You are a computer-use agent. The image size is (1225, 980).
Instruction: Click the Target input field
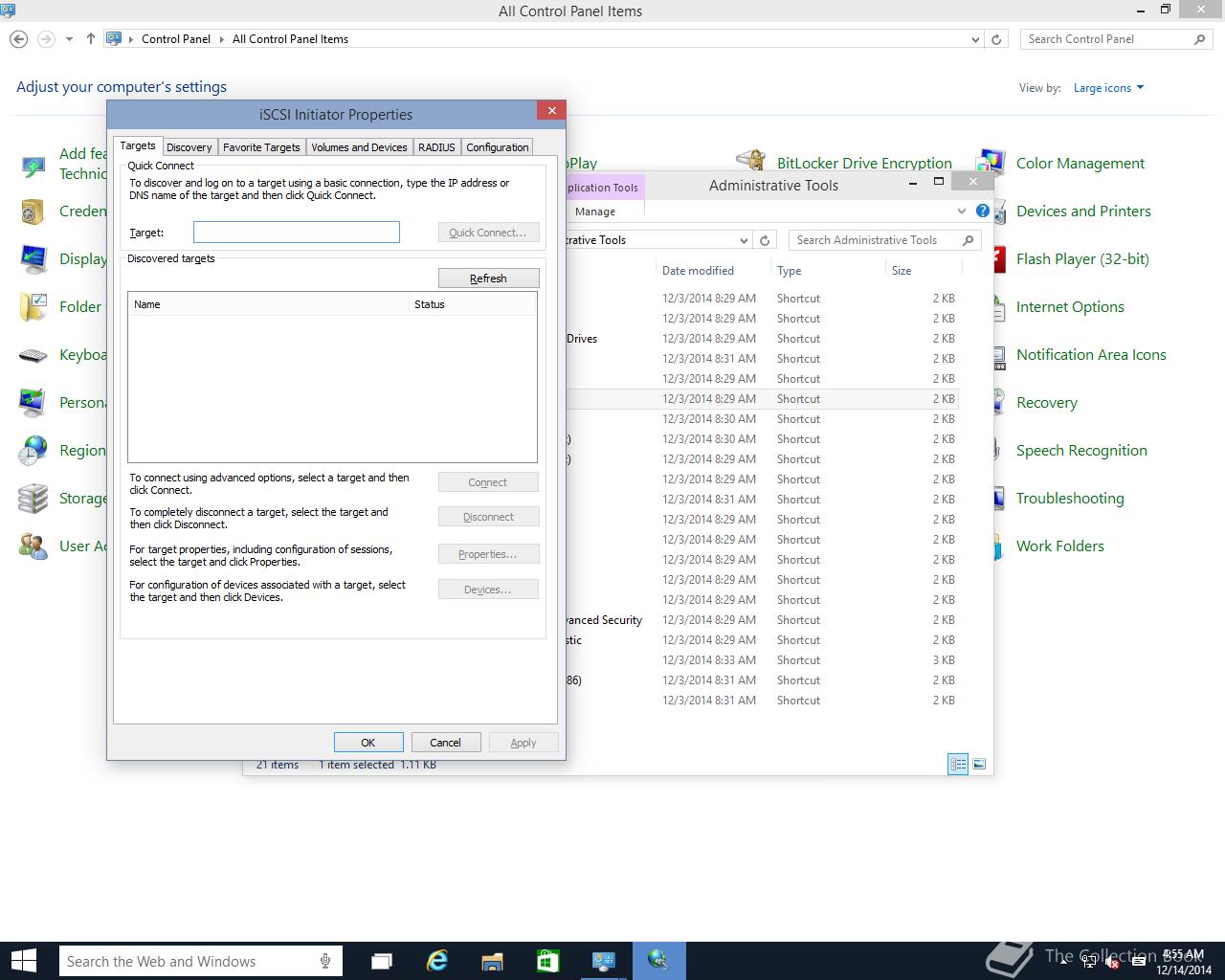[297, 232]
